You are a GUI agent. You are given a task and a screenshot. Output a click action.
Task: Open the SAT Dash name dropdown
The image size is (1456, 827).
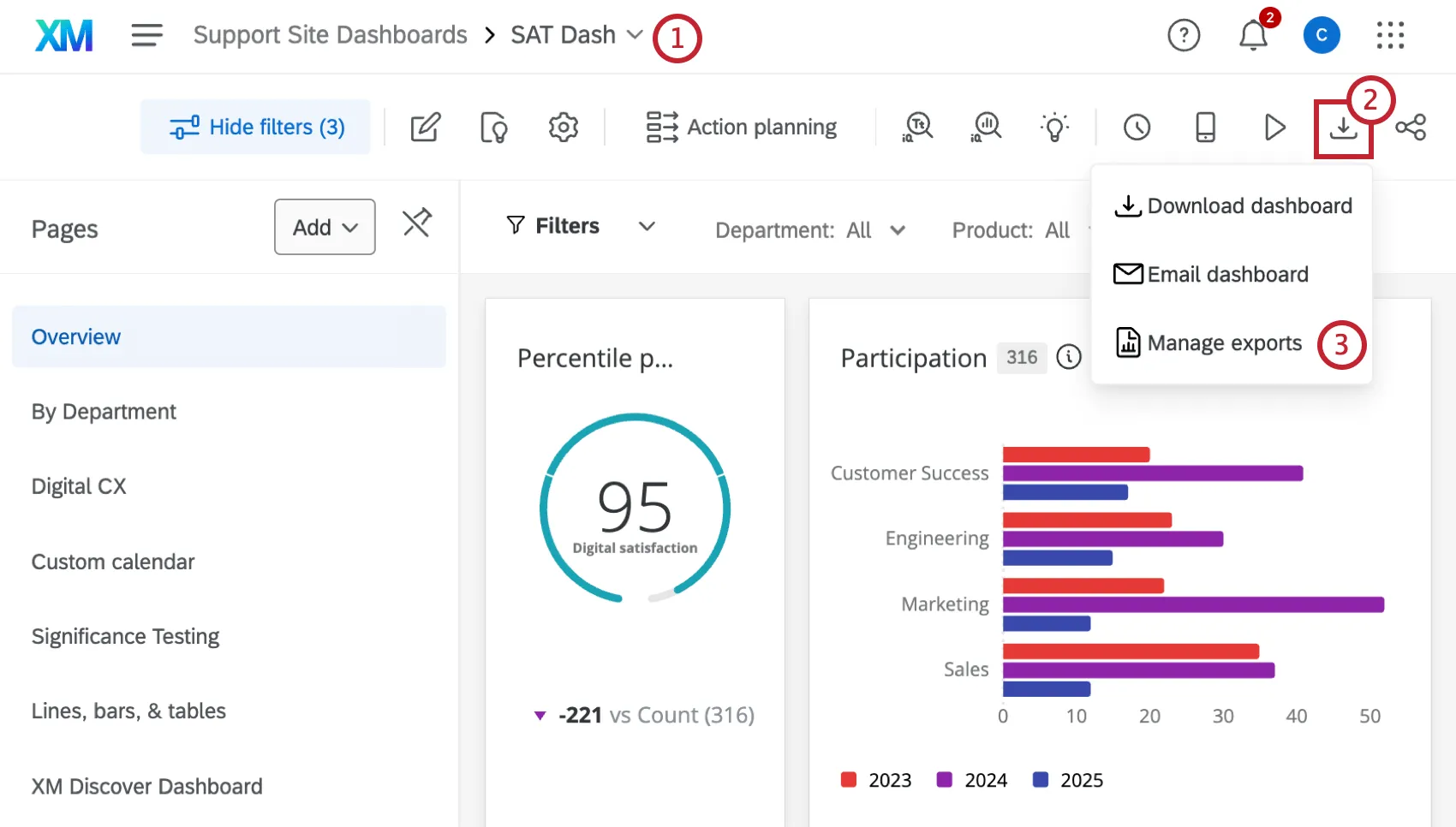pos(634,35)
